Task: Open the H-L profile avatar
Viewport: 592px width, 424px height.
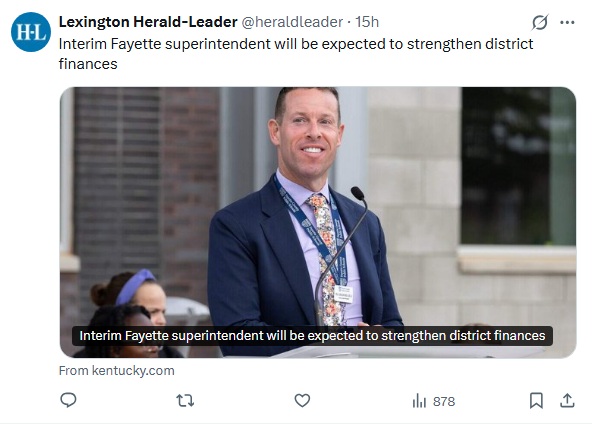Action: click(31, 32)
